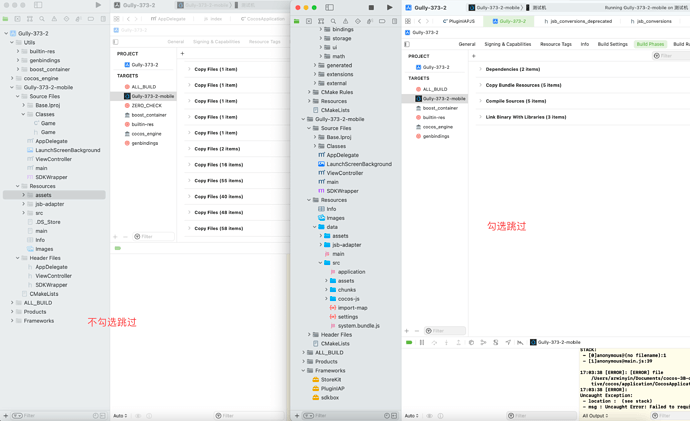The width and height of the screenshot is (690, 421).
Task: Expand cocos-js folder in right navigator
Action: tap(326, 299)
